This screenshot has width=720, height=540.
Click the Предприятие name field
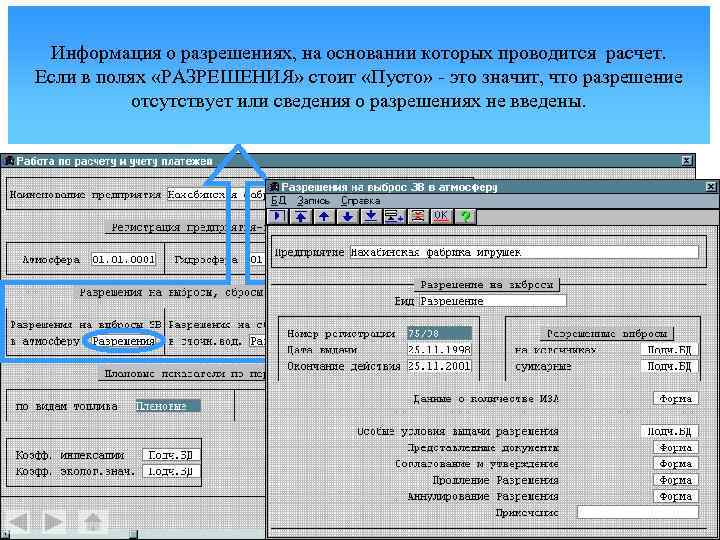pos(524,252)
